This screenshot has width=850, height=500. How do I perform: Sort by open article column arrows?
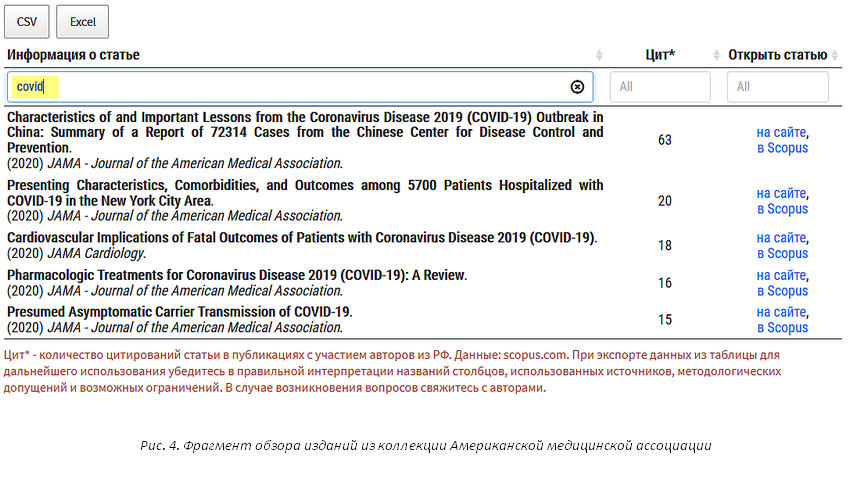(835, 55)
